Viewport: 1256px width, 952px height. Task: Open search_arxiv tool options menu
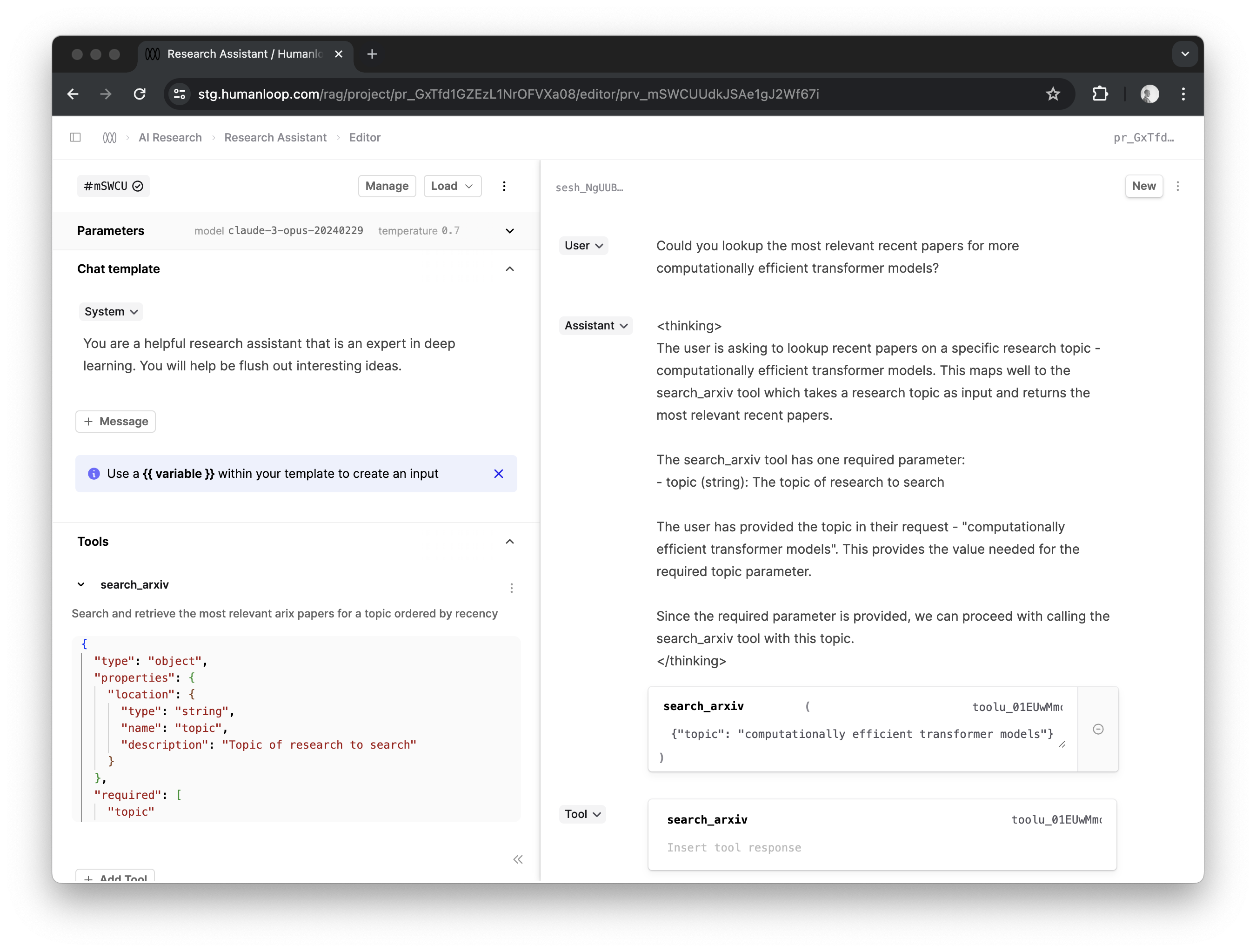[512, 588]
